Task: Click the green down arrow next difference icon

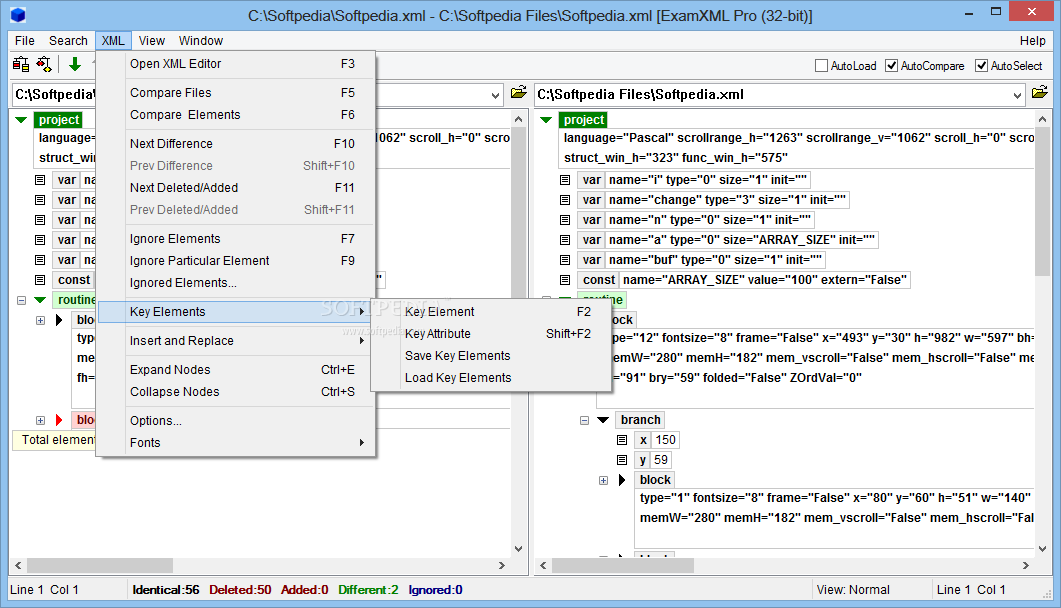Action: [74, 64]
